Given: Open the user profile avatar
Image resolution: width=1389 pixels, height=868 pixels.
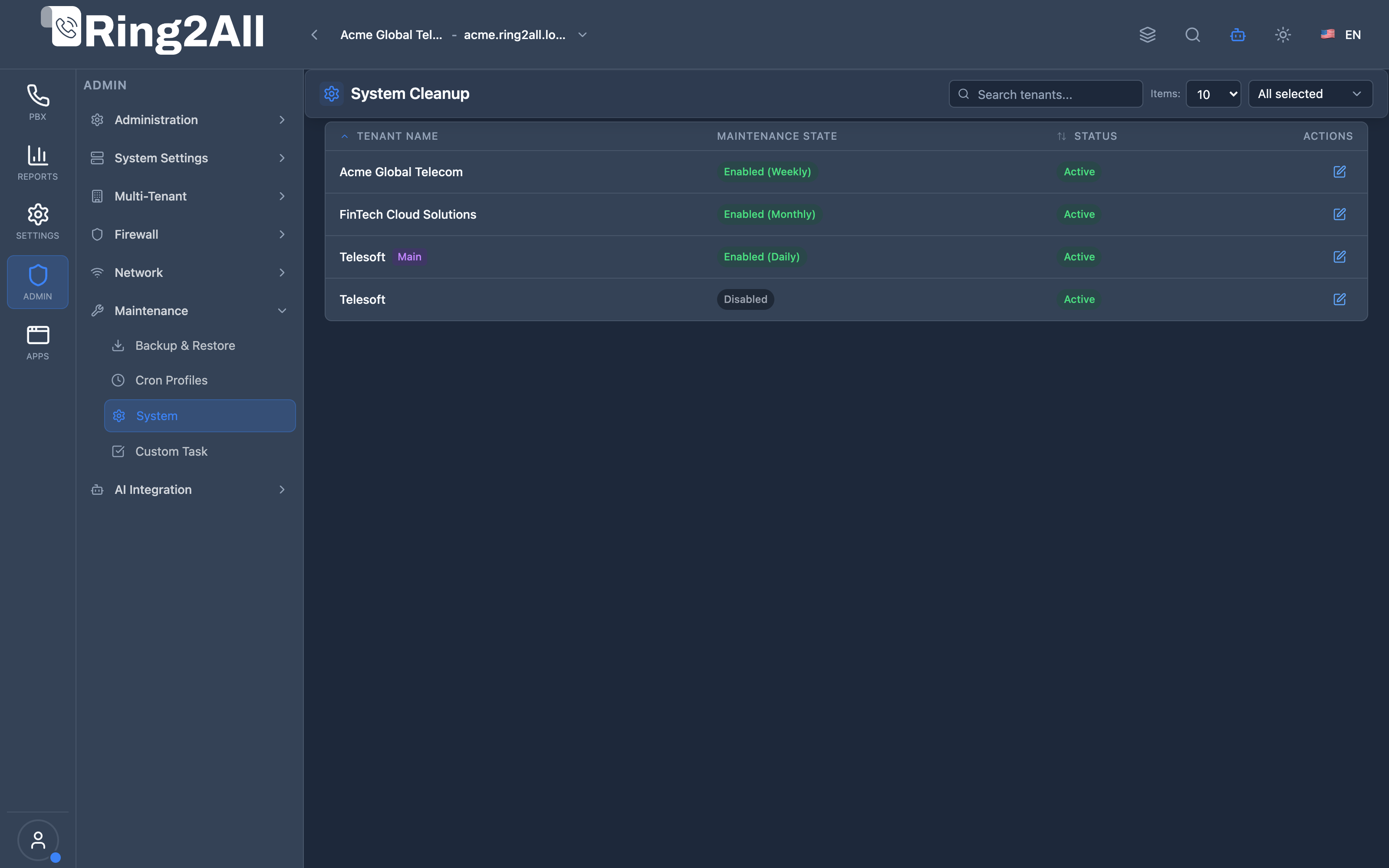Looking at the screenshot, I should 38,840.
